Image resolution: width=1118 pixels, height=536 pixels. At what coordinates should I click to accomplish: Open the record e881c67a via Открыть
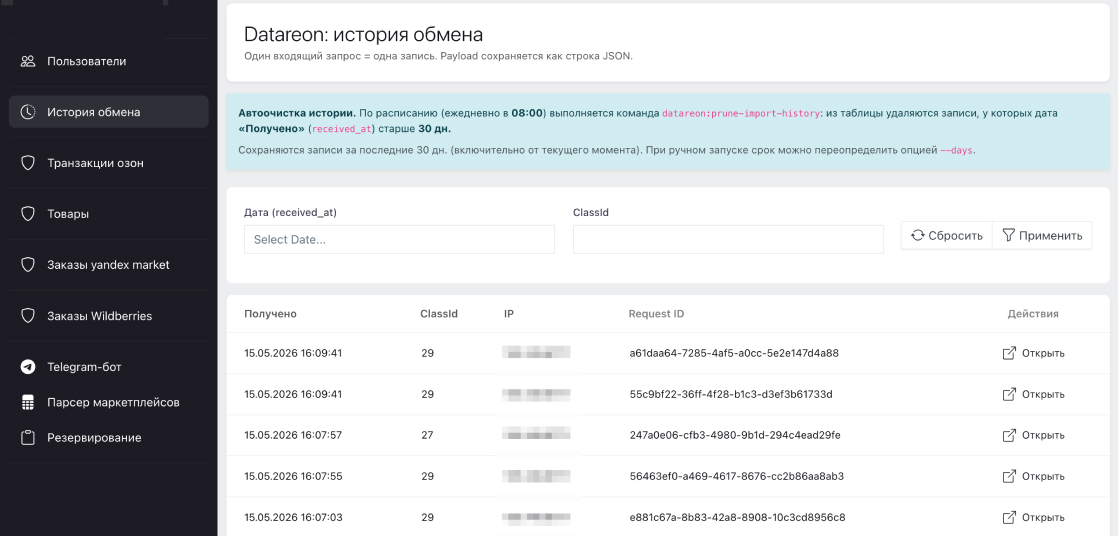coord(1033,517)
